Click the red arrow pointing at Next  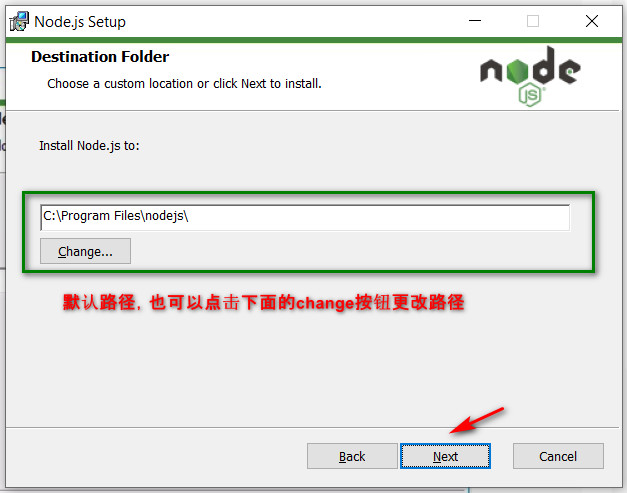(x=477, y=421)
